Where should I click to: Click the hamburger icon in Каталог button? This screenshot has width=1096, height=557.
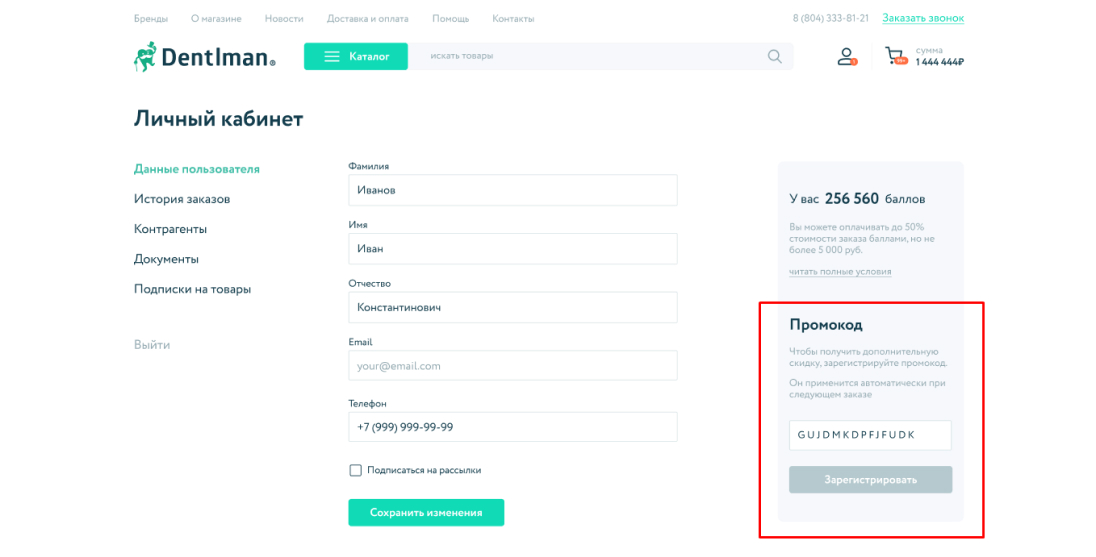332,57
